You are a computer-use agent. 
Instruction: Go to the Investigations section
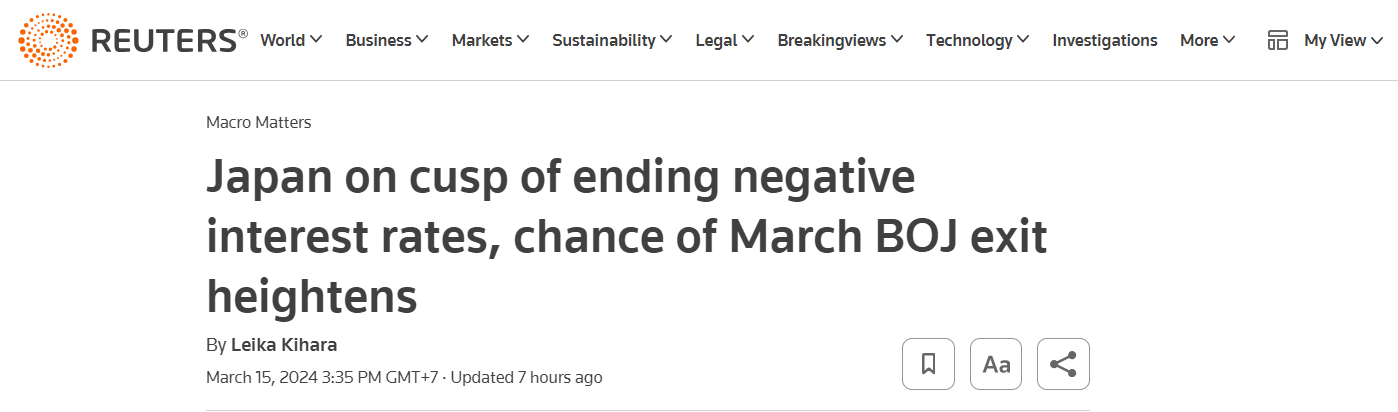(x=1105, y=40)
